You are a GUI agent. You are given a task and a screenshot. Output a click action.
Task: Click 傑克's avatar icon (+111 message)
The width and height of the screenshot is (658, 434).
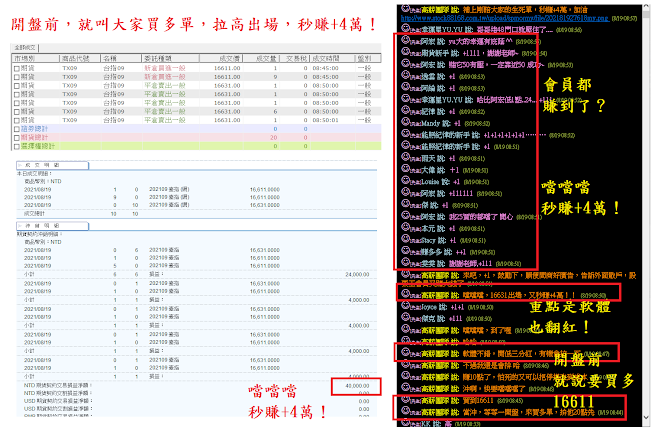tap(405, 317)
